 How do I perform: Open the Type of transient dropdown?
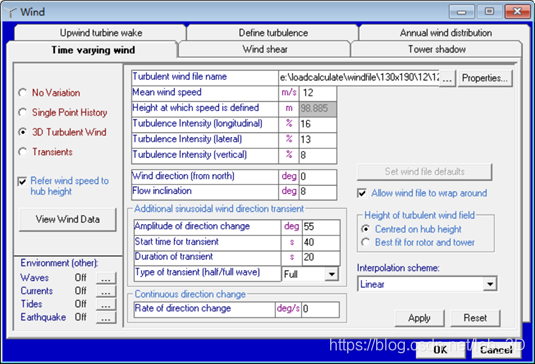pyautogui.click(x=331, y=274)
